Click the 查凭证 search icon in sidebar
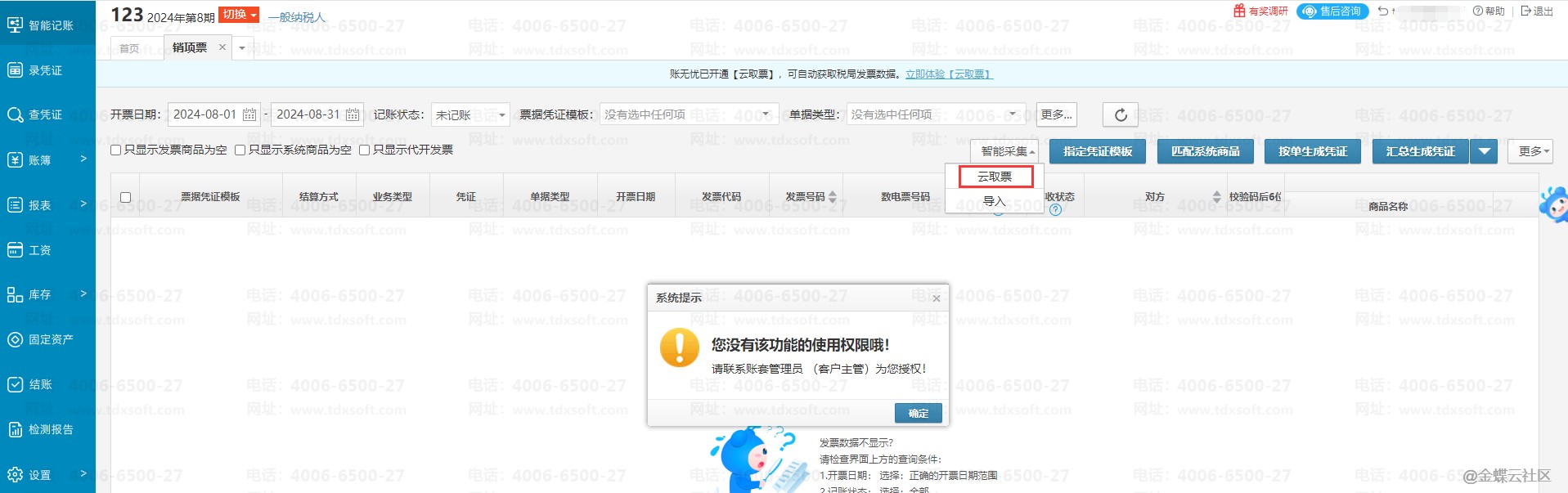 (x=15, y=114)
